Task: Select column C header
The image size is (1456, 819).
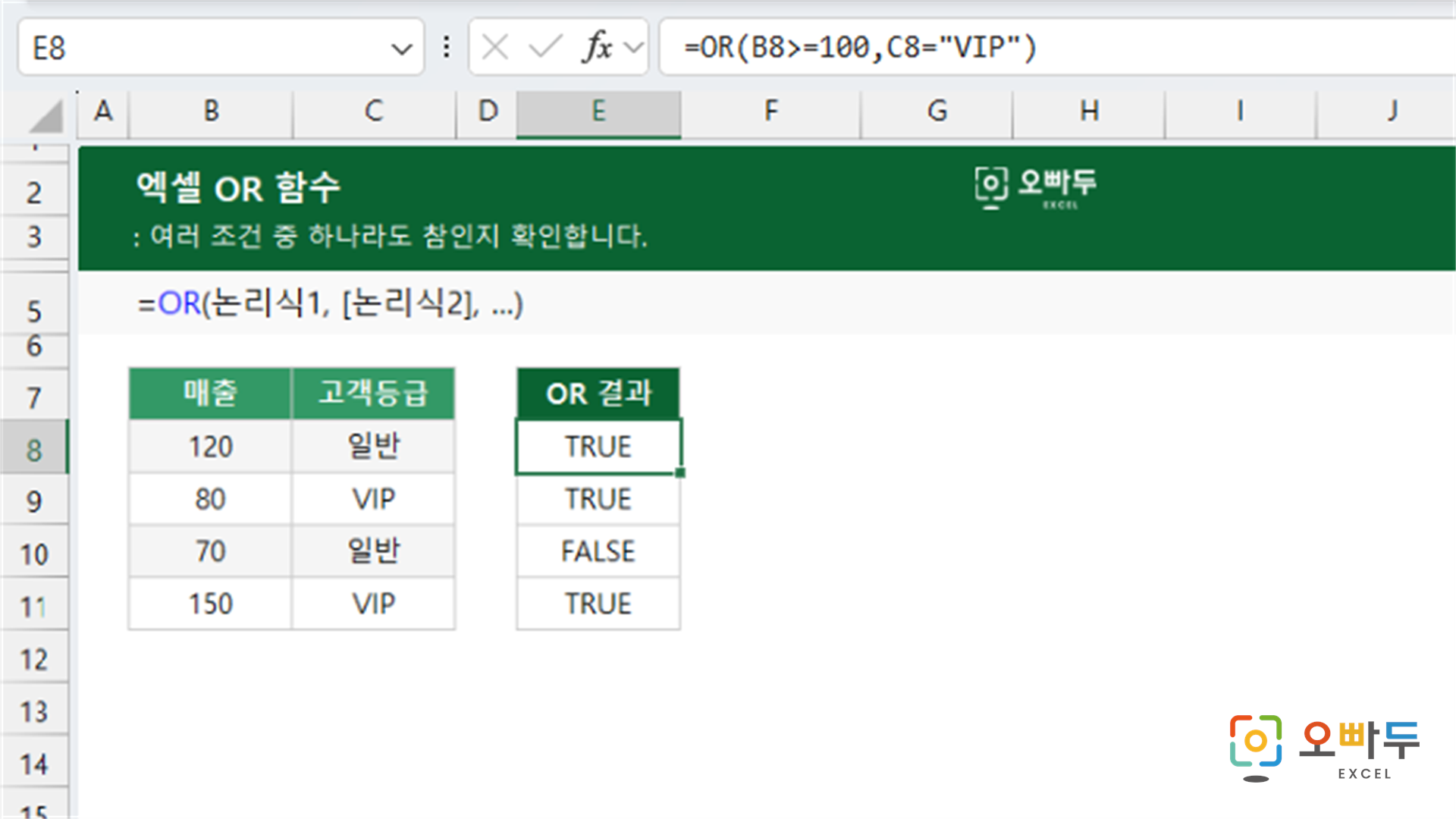Action: click(x=374, y=112)
